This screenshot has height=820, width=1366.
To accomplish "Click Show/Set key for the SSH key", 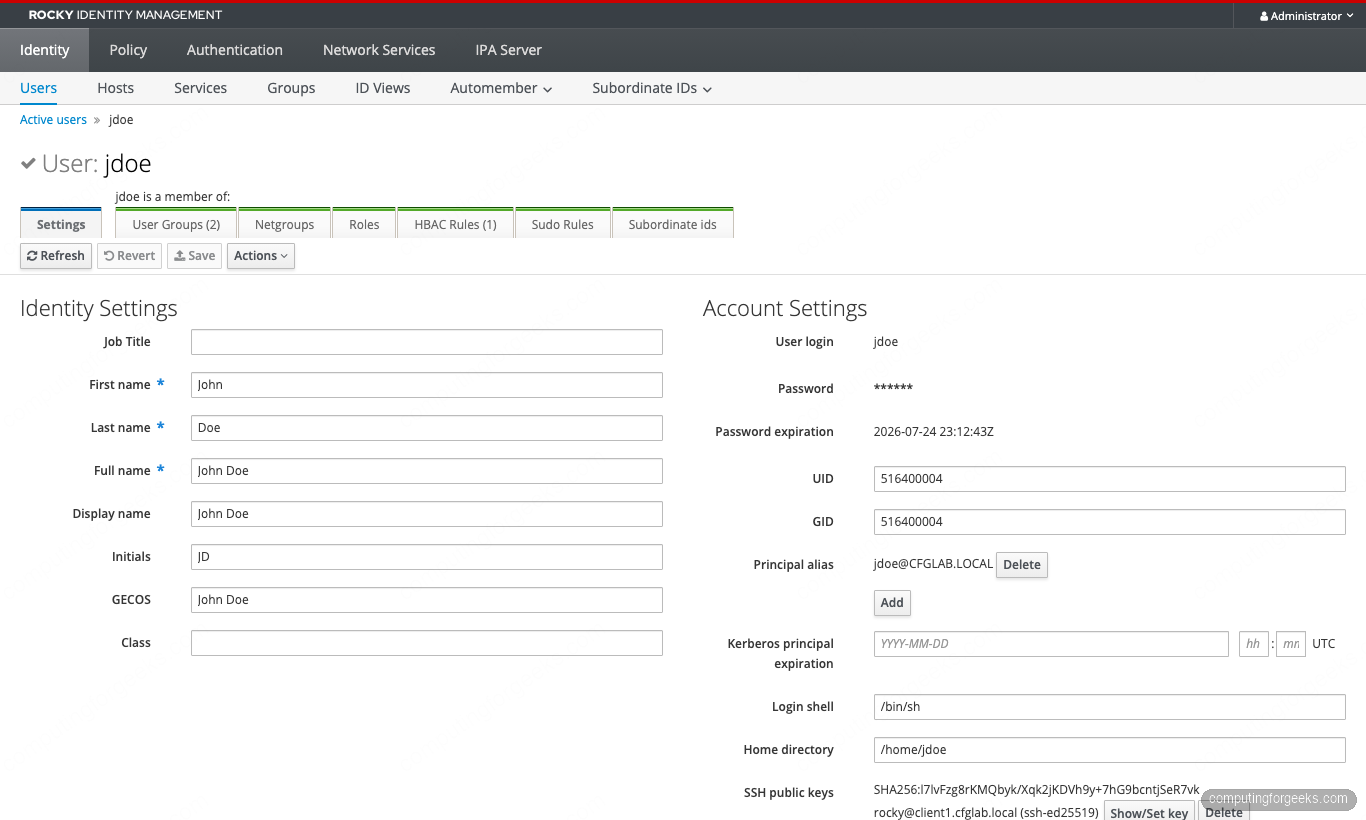I will (x=1148, y=812).
